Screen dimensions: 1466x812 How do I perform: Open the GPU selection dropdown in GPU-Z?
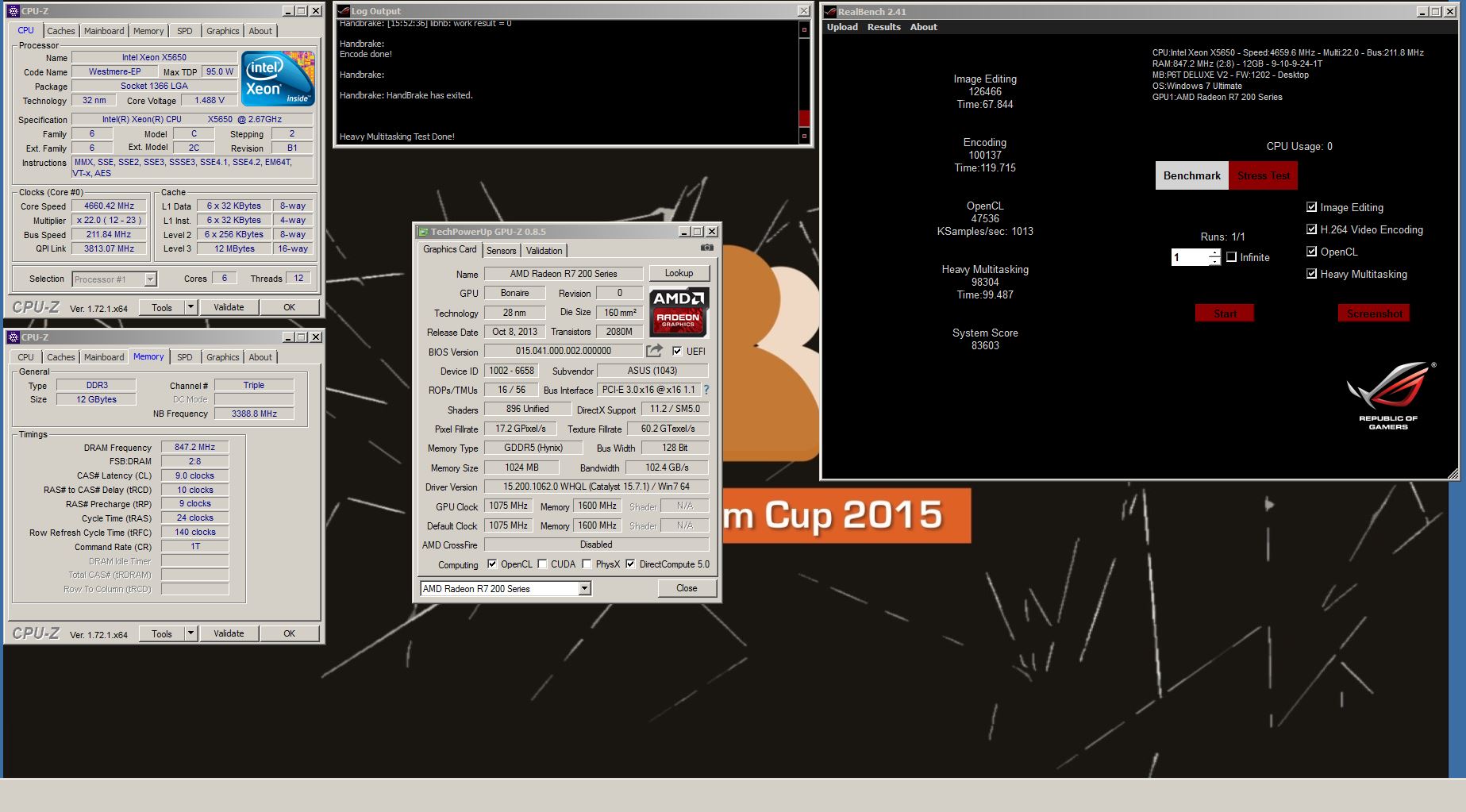coord(584,589)
